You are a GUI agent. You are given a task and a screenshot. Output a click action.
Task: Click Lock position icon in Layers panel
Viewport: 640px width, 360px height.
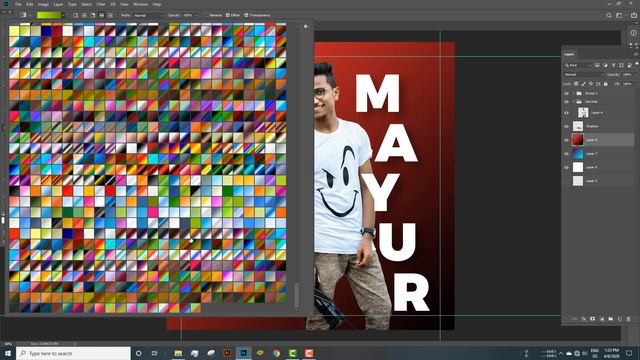tap(591, 84)
